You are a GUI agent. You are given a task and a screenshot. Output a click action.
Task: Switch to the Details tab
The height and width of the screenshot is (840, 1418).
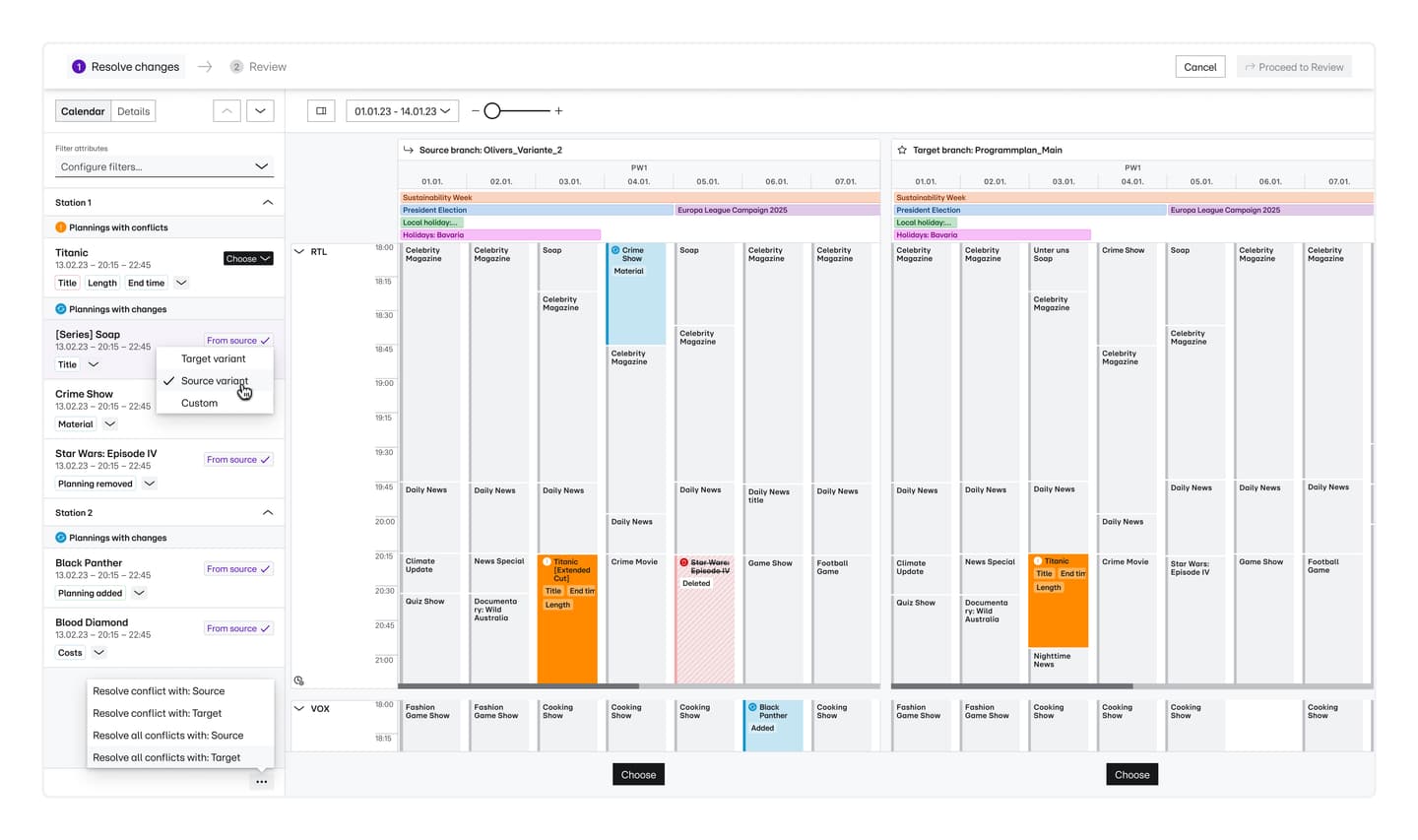[x=133, y=110]
